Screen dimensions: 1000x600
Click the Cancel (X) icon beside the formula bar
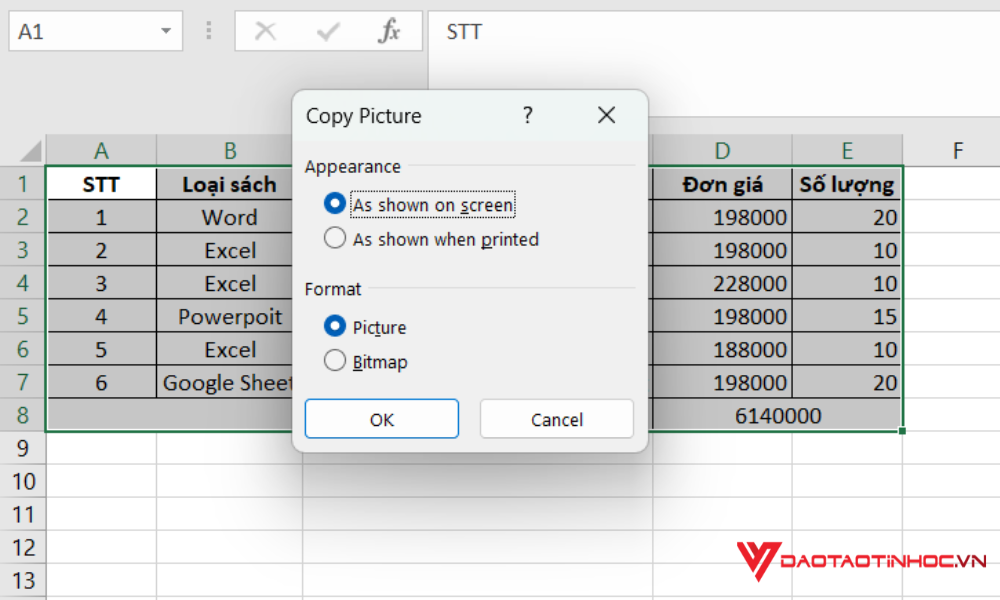[x=264, y=31]
